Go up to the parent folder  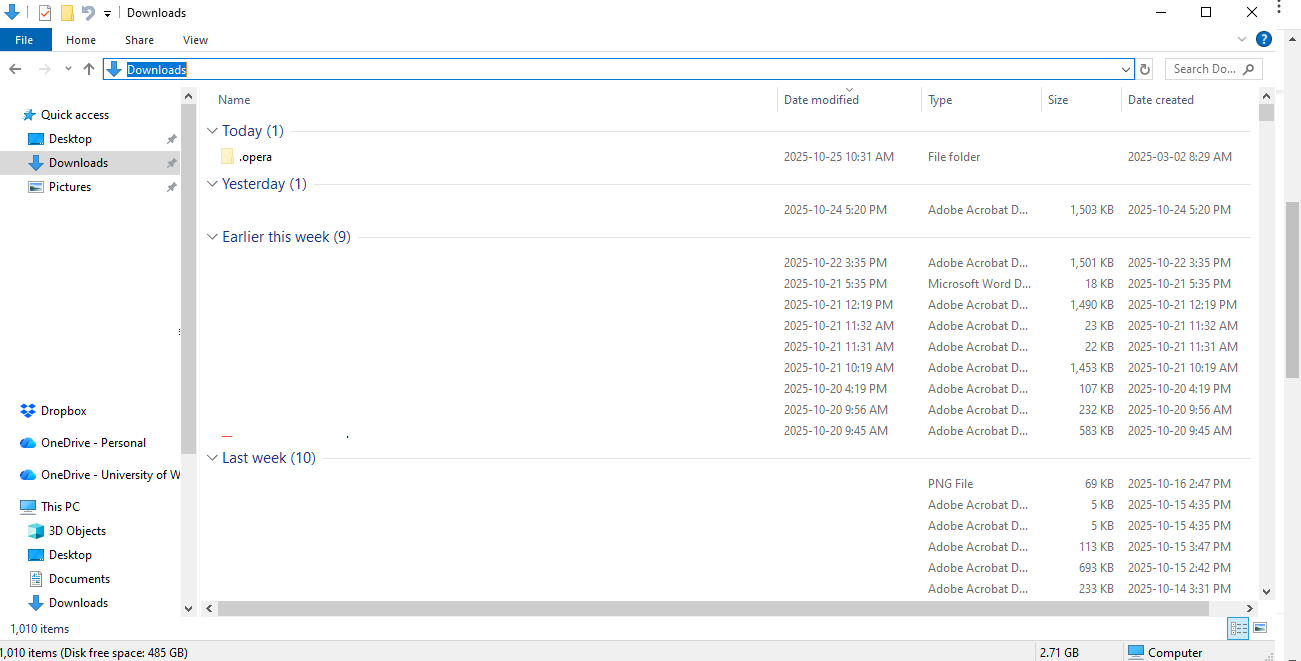[x=88, y=69]
